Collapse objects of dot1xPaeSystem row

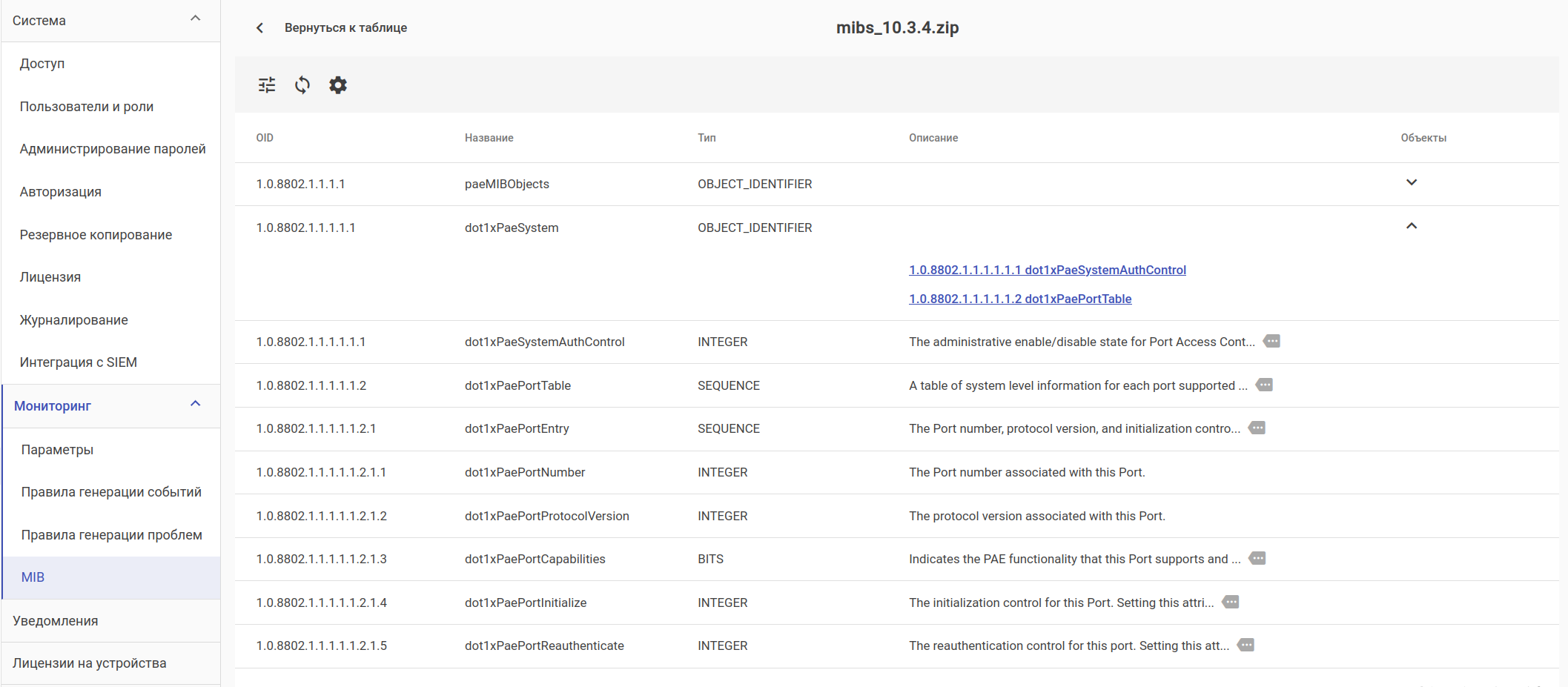(1412, 227)
